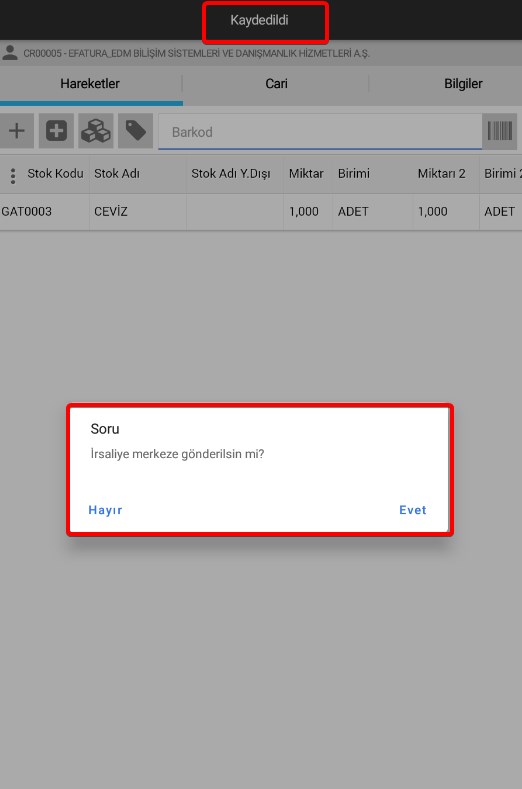522x789 pixels.
Task: Choose Evet in the dialog
Action: point(412,510)
